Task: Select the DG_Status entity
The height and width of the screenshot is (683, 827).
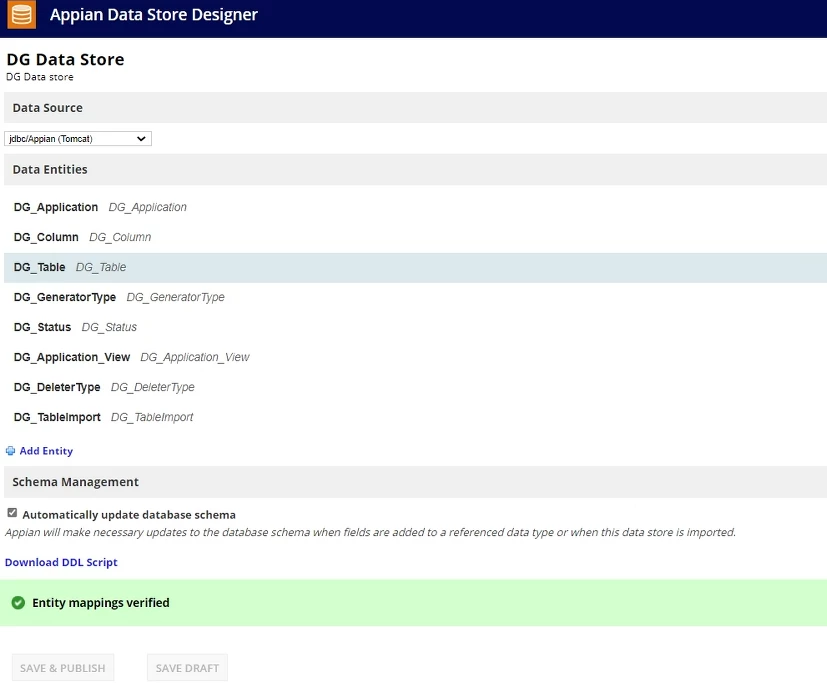Action: pos(42,328)
